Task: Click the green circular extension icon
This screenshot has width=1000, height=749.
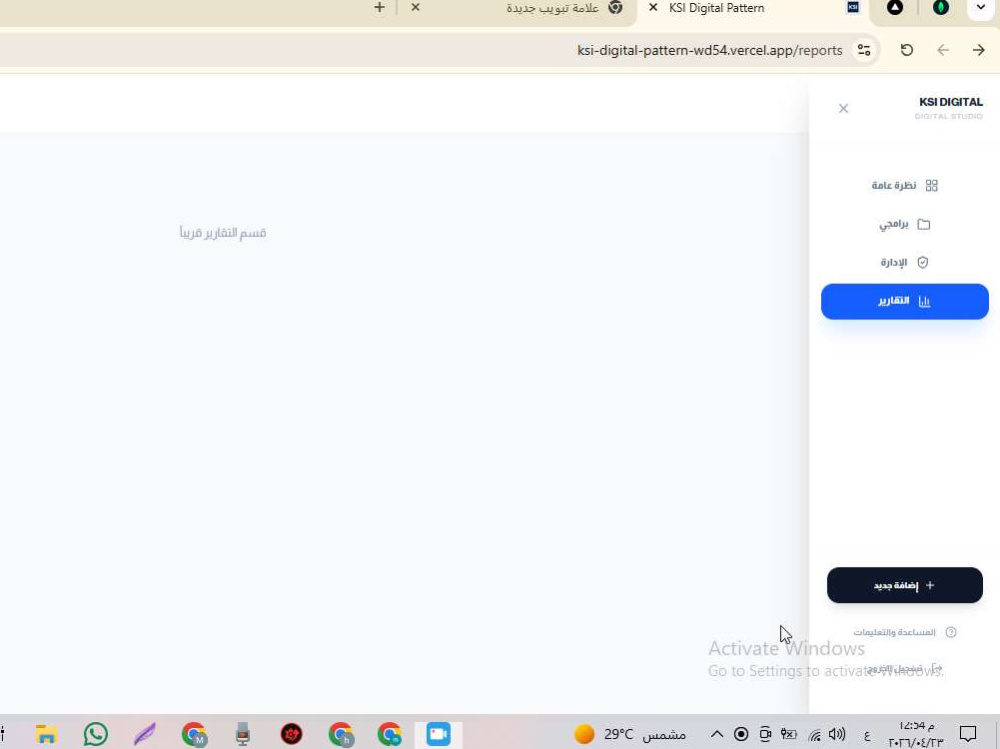Action: (941, 8)
